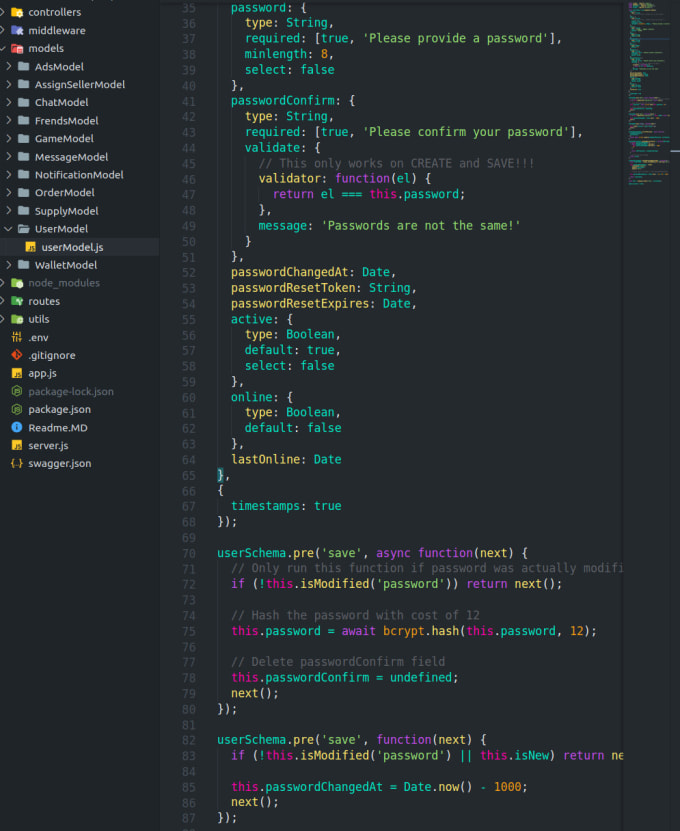680x831 pixels.
Task: Expand the FrendsModel folder chevron
Action: tap(8, 120)
